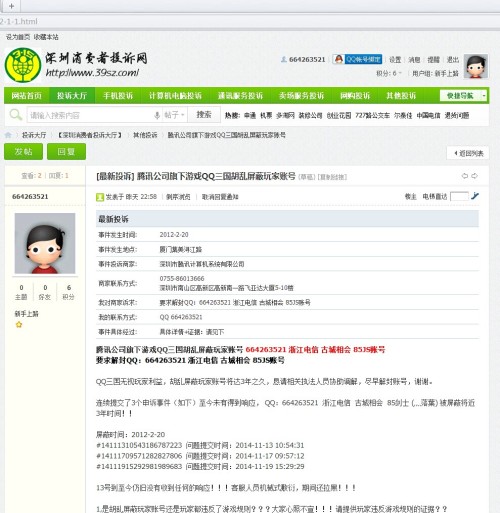This screenshot has height=513, width=500.
Task: Click the 投诉大厅 breadcrumb link
Action: (x=34, y=135)
